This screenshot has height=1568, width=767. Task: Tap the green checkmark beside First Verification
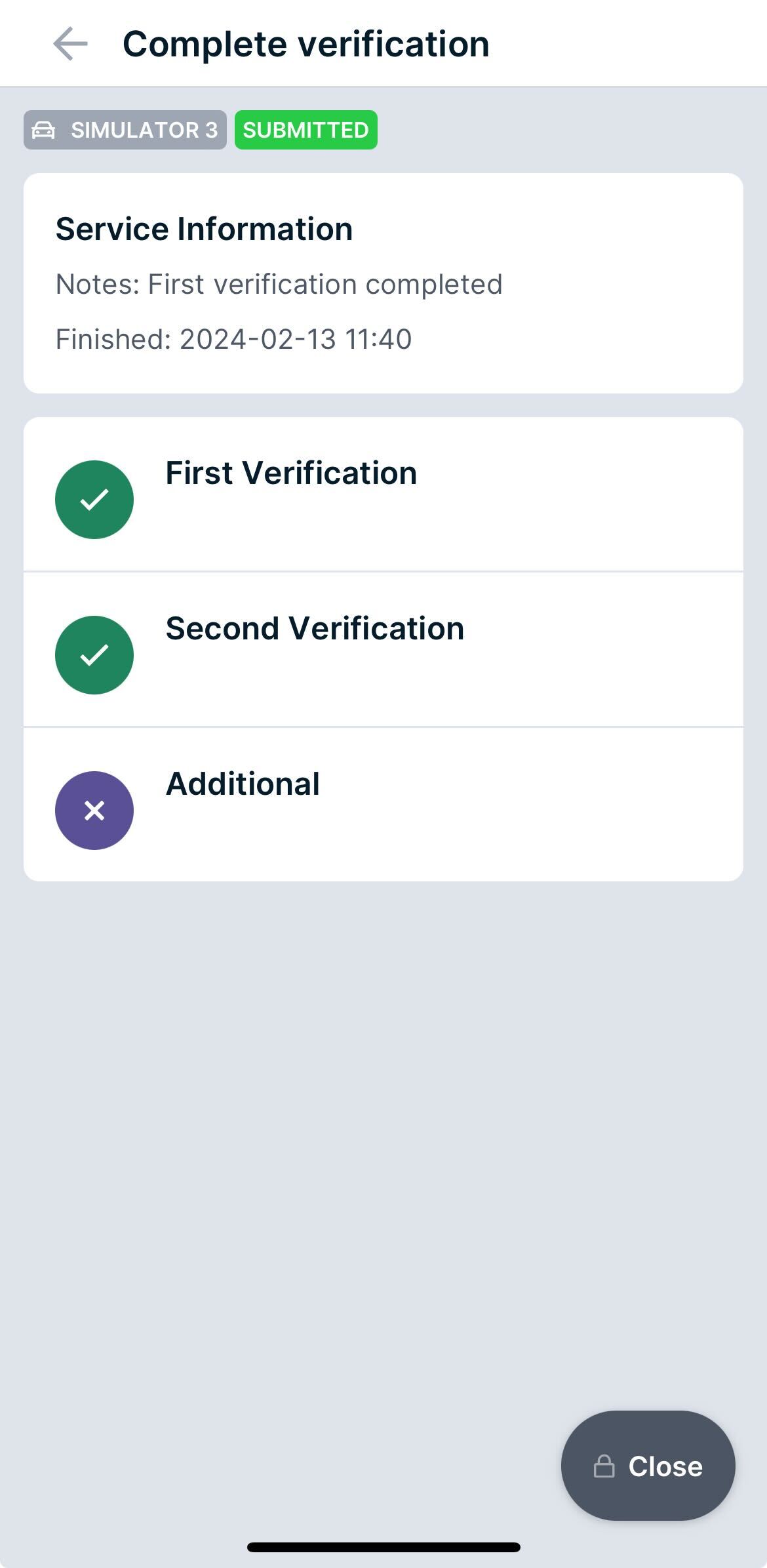(x=94, y=499)
